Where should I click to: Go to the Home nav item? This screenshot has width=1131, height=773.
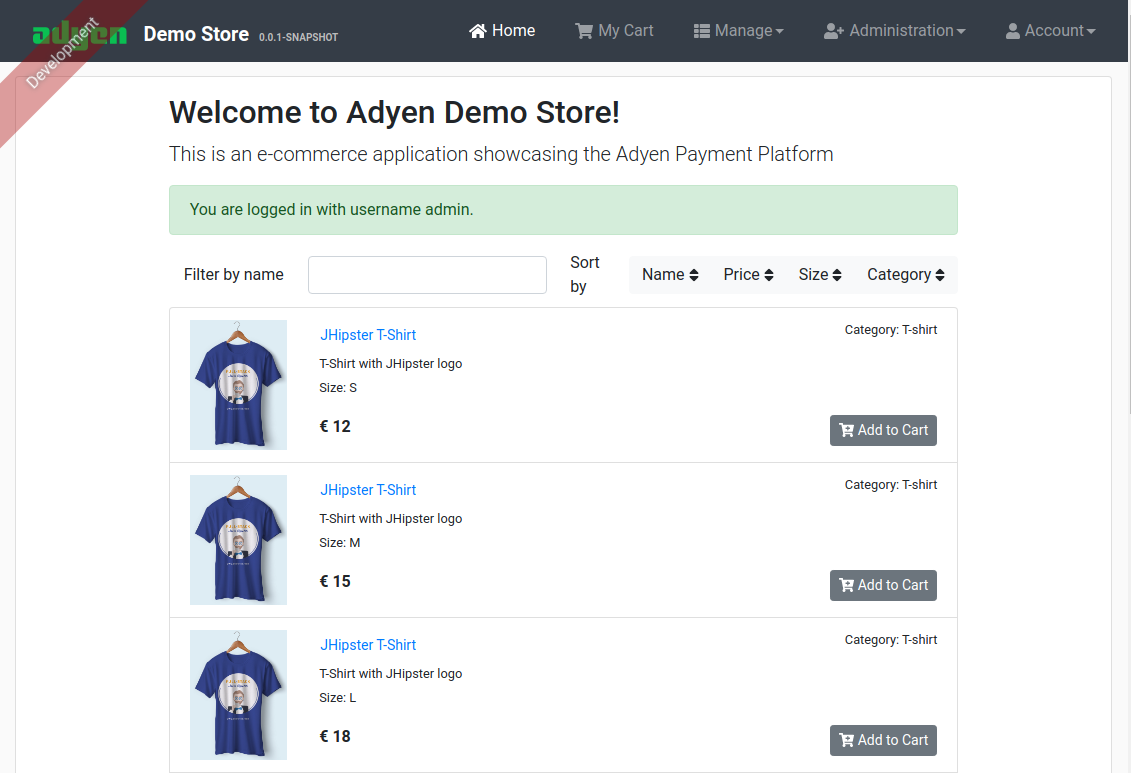pos(502,31)
